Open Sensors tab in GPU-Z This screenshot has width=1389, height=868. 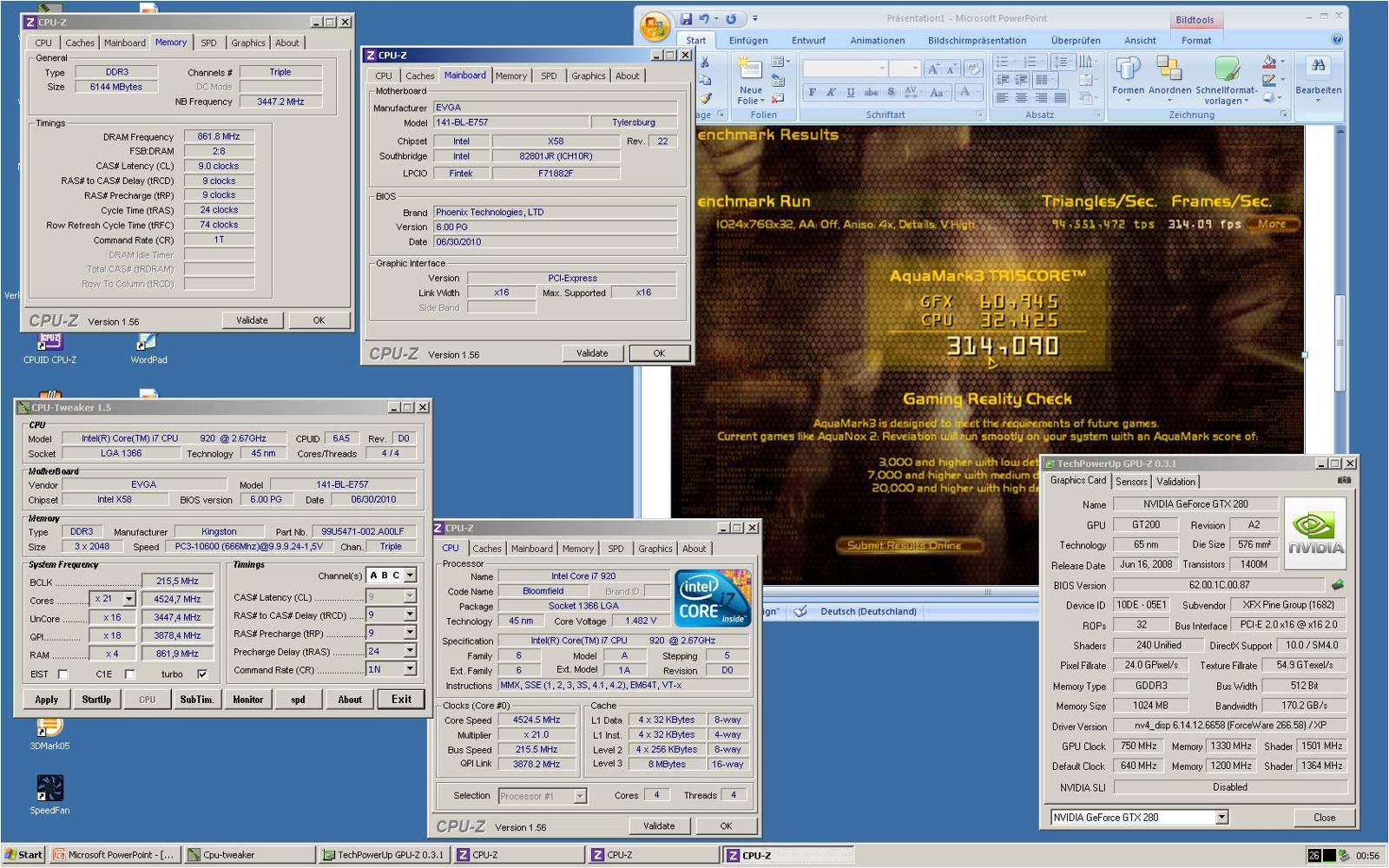click(x=1131, y=481)
